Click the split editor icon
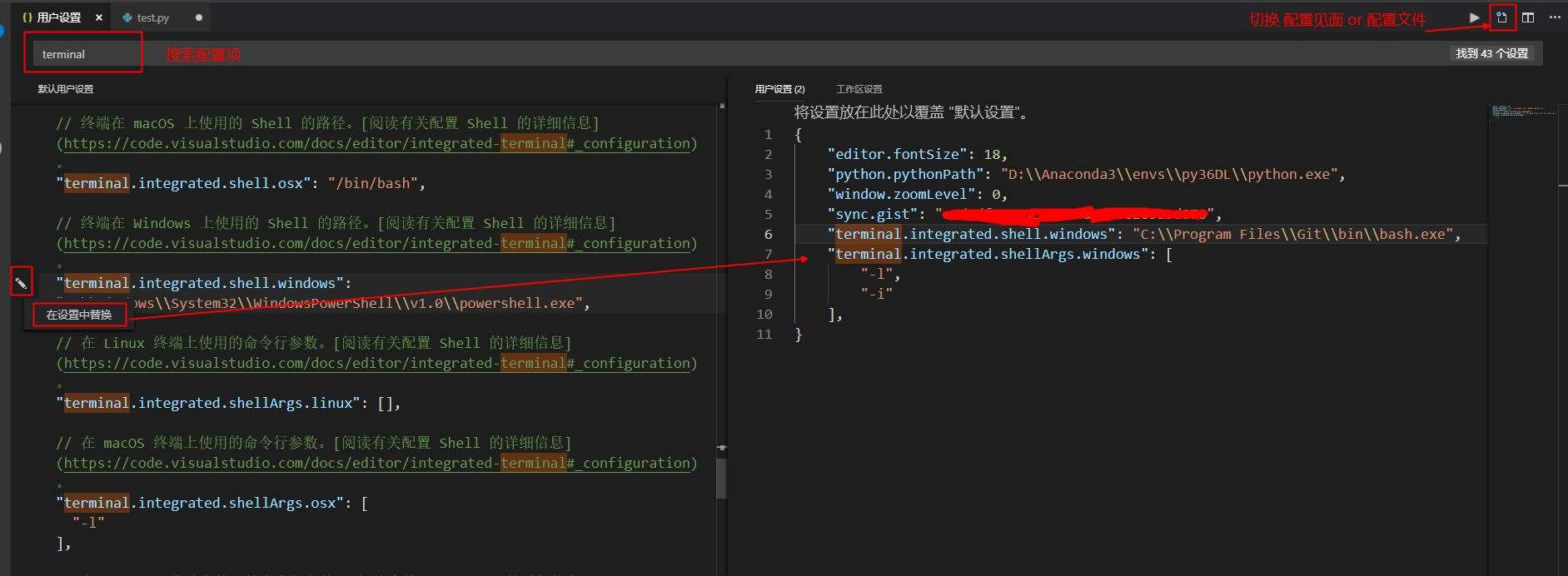 tap(1528, 17)
